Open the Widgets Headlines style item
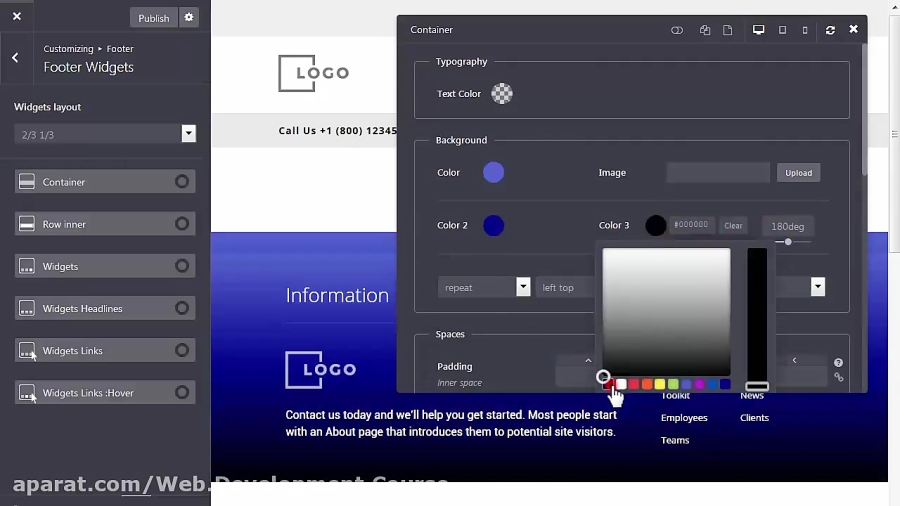This screenshot has width=900, height=506. [x=105, y=309]
